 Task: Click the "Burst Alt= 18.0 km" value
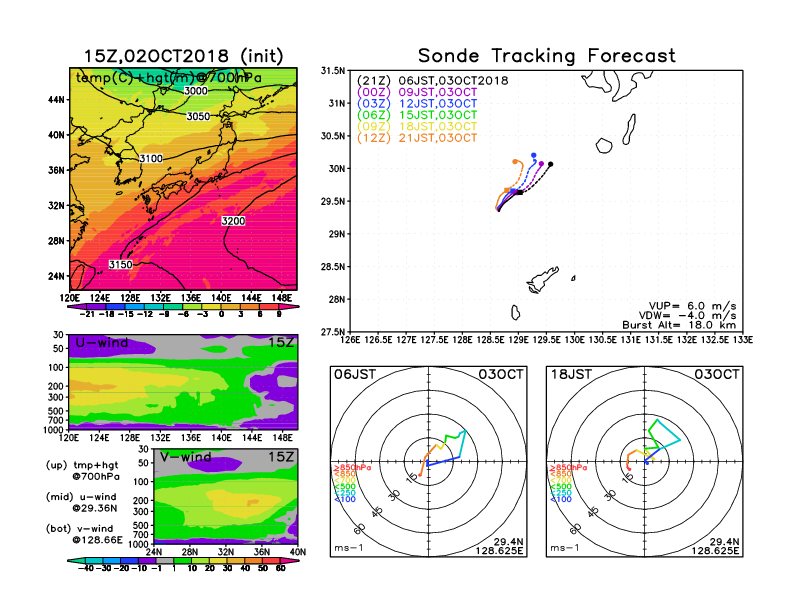tap(679, 325)
